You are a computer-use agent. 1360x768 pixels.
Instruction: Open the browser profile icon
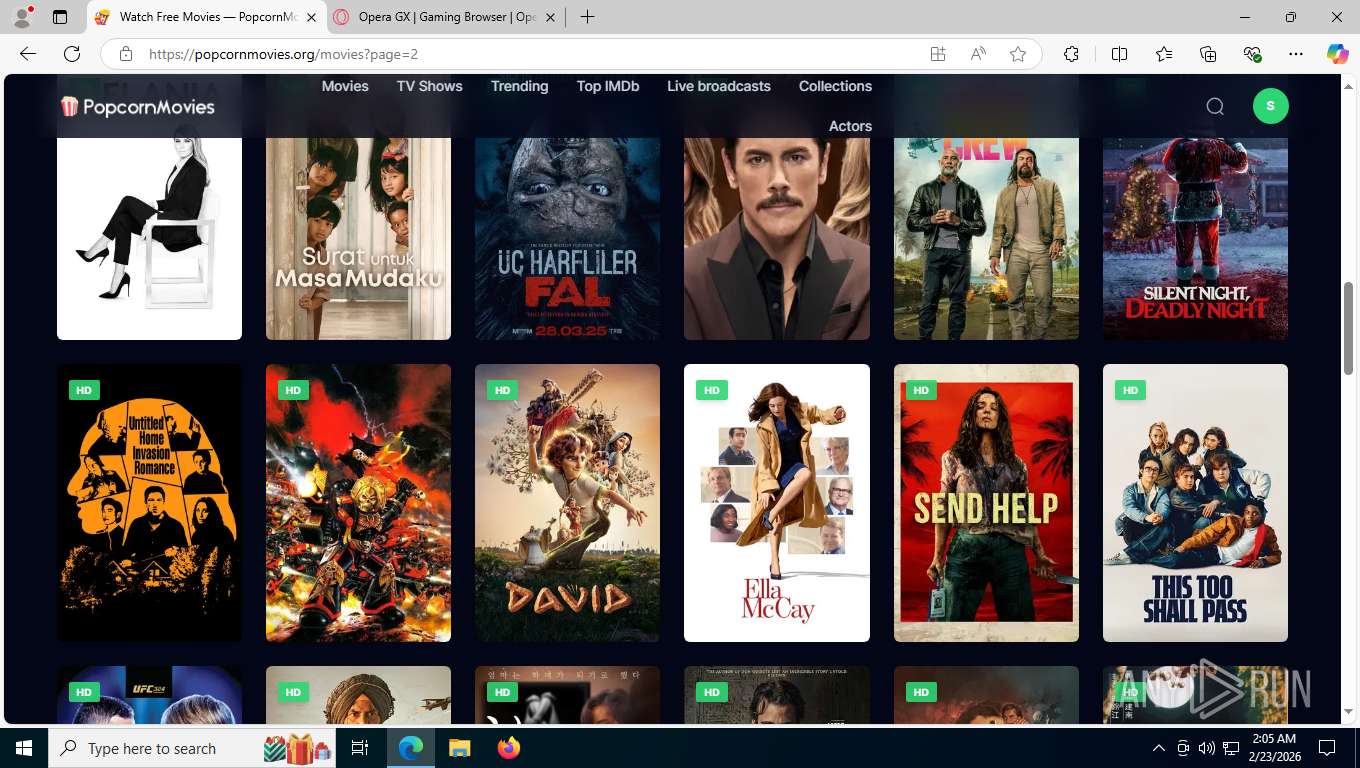tap(22, 17)
